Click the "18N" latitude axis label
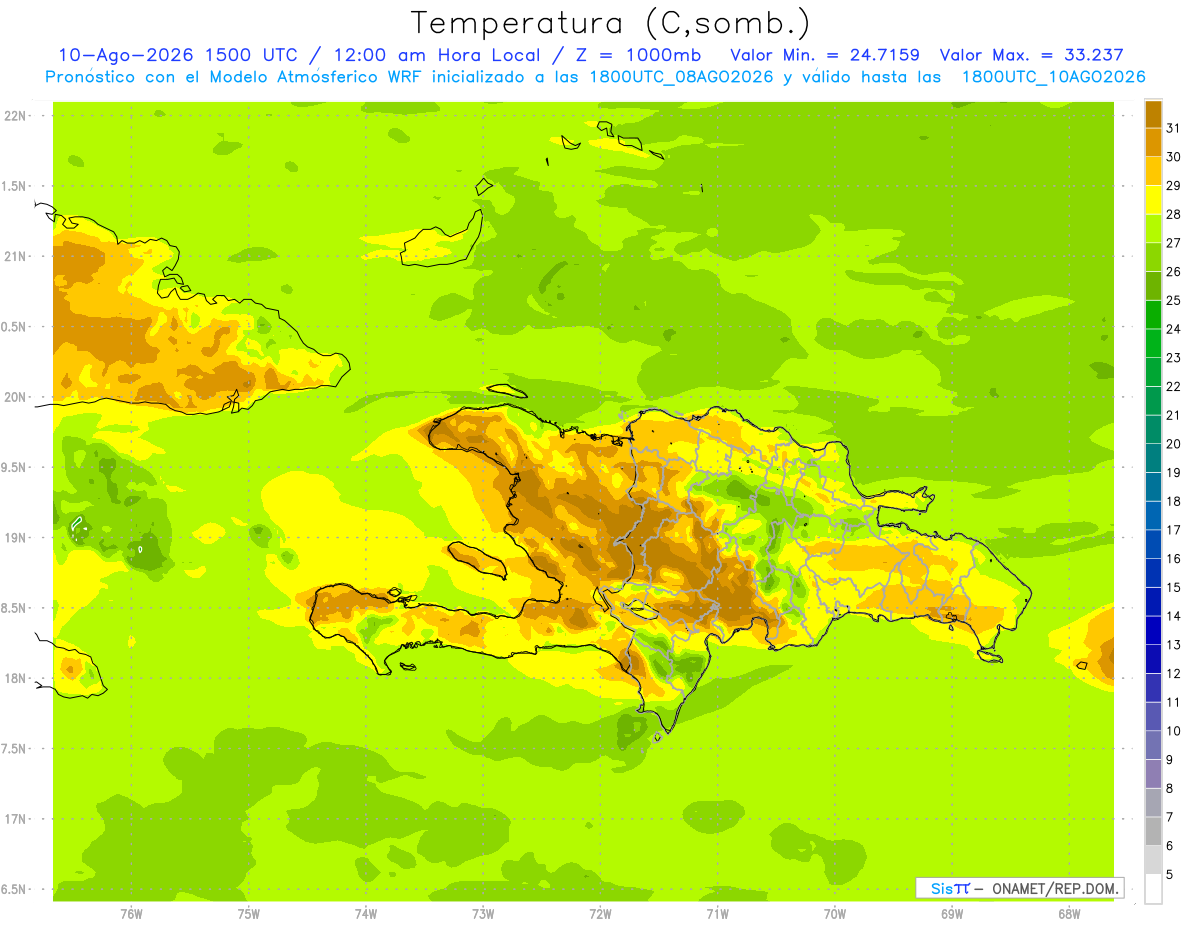 coord(15,678)
